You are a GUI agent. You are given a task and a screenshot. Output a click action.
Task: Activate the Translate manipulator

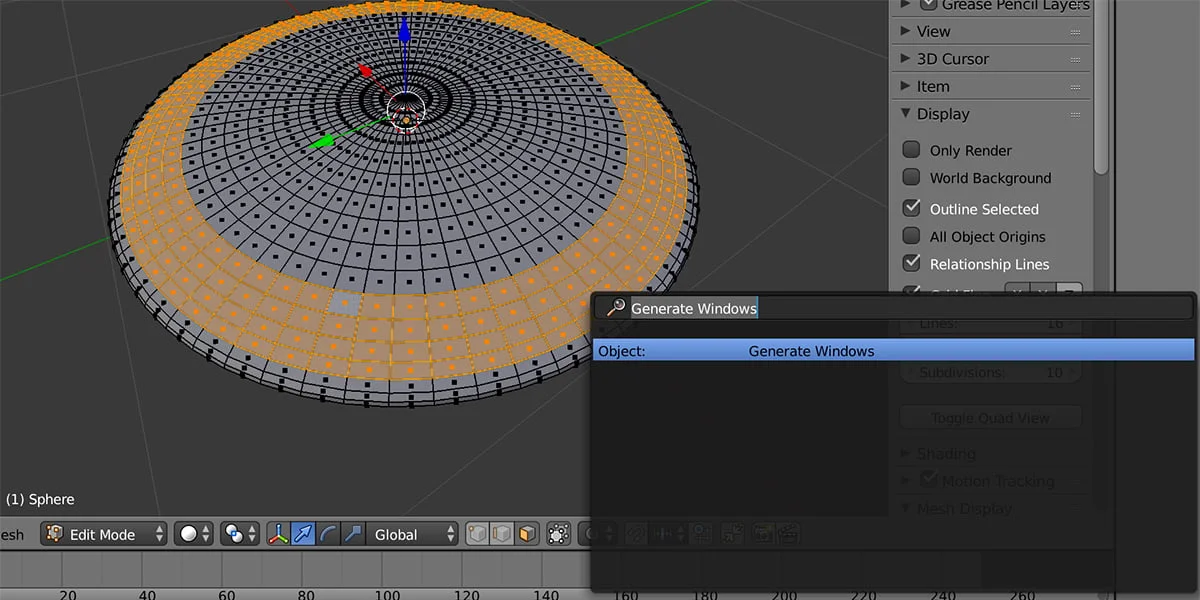coord(302,533)
